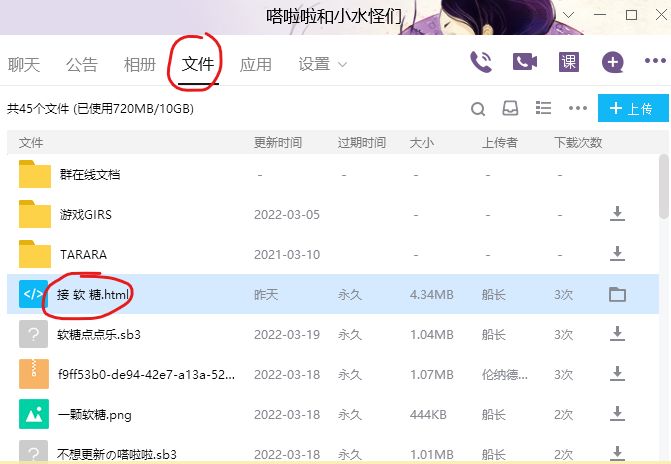
Task: Click the 4.34MB size cell
Action: point(431,294)
